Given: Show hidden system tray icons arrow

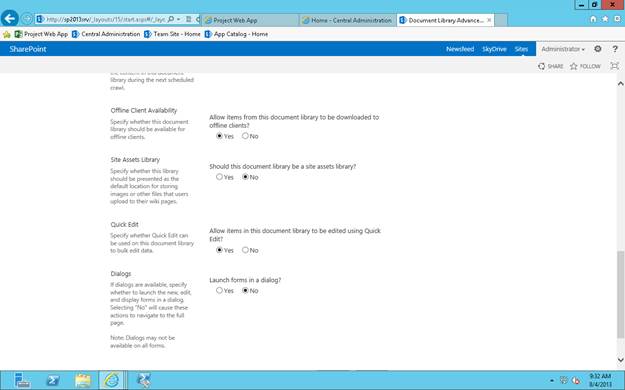Looking at the screenshot, I should [x=552, y=380].
